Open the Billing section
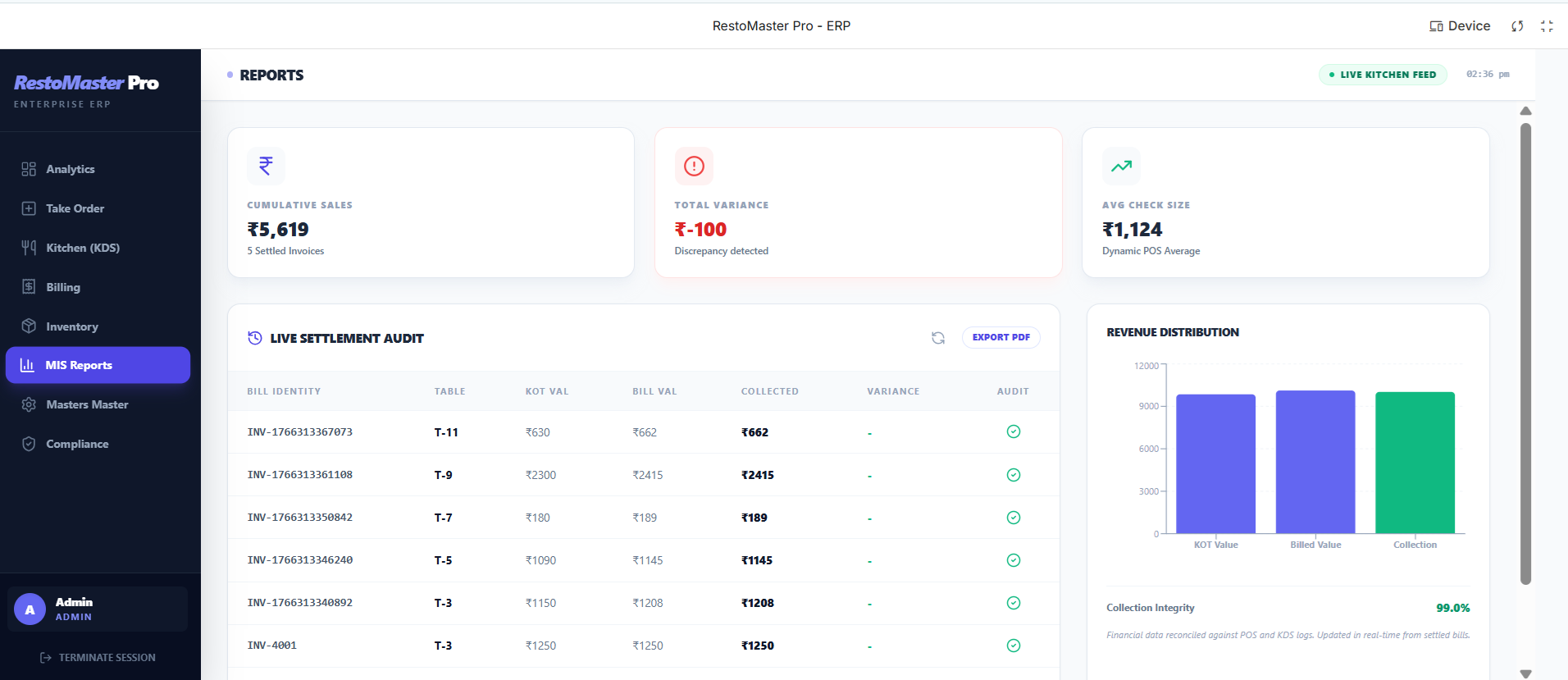This screenshot has height=680, width=1568. tap(63, 287)
